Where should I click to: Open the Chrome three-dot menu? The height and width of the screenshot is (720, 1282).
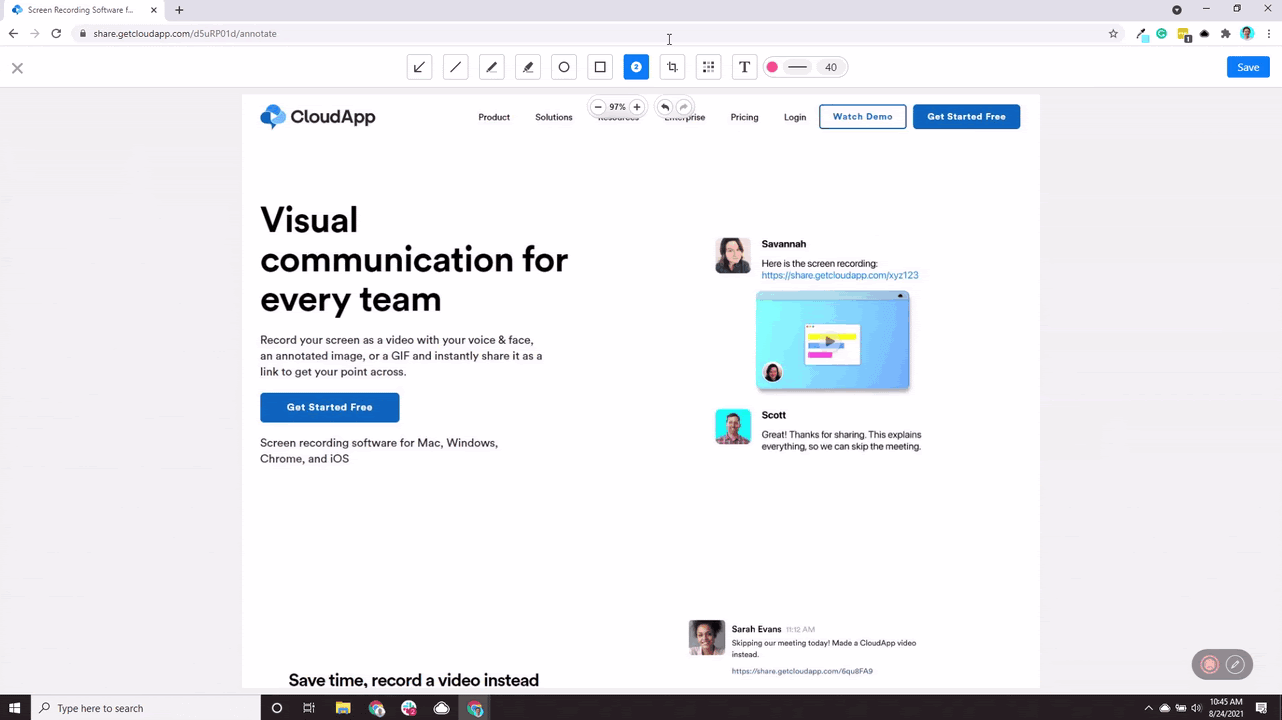click(1267, 33)
